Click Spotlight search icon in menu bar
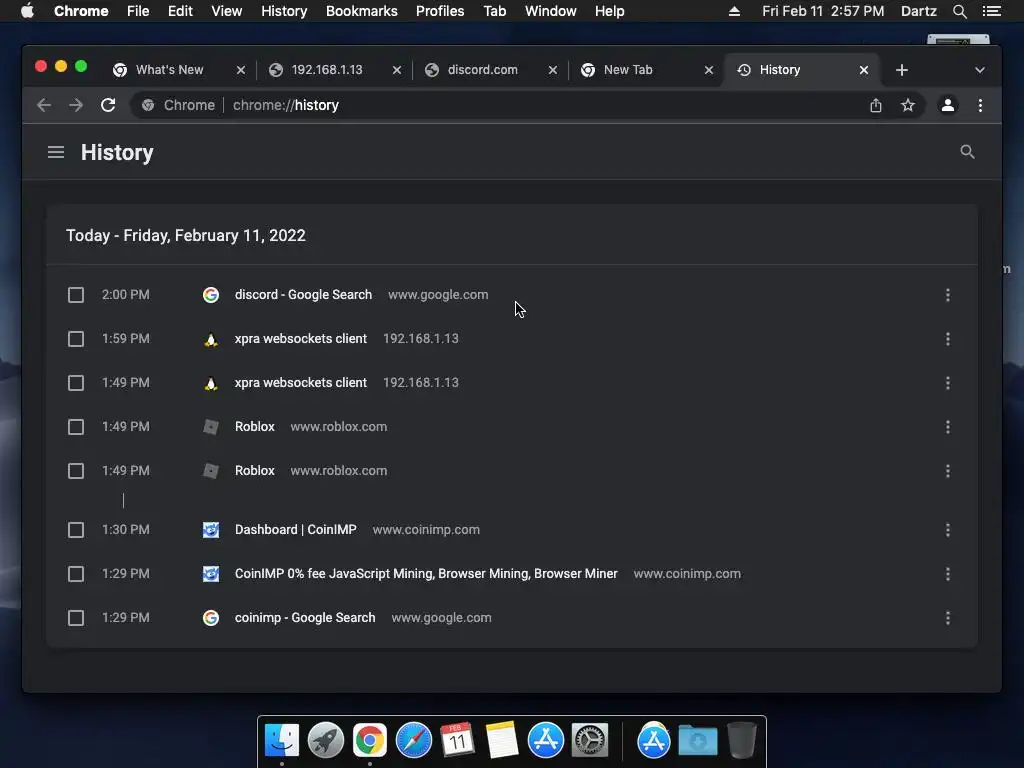This screenshot has height=768, width=1024. pos(959,11)
